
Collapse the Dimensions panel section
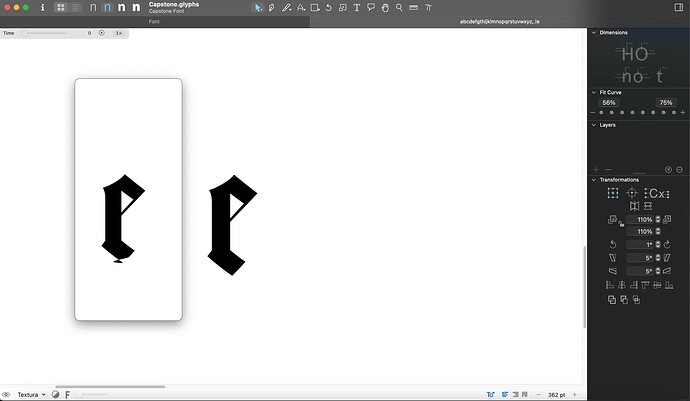click(x=593, y=33)
